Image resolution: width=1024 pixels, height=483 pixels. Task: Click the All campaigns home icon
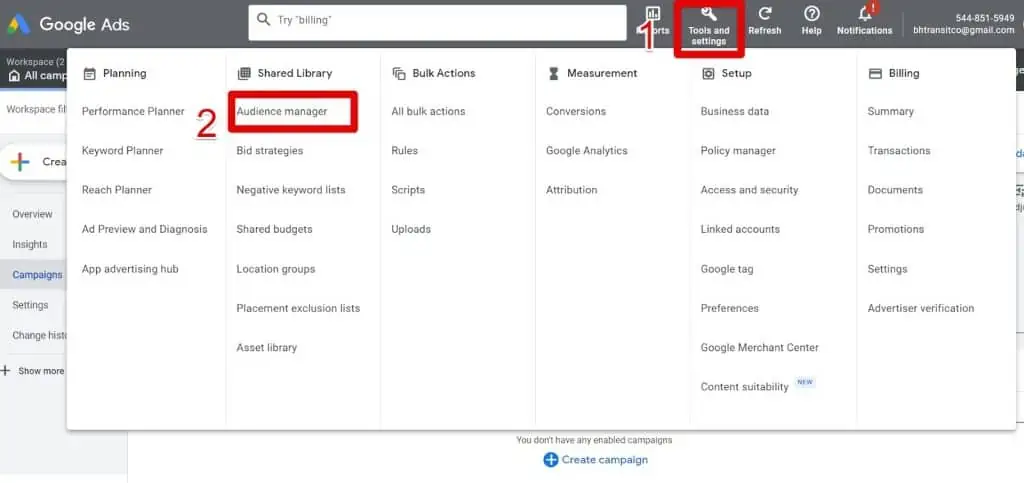click(14, 76)
